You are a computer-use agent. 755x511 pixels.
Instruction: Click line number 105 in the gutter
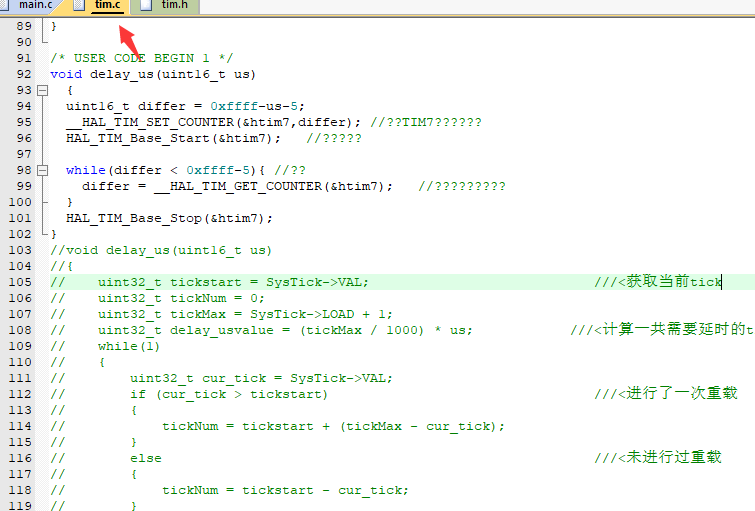(x=20, y=282)
